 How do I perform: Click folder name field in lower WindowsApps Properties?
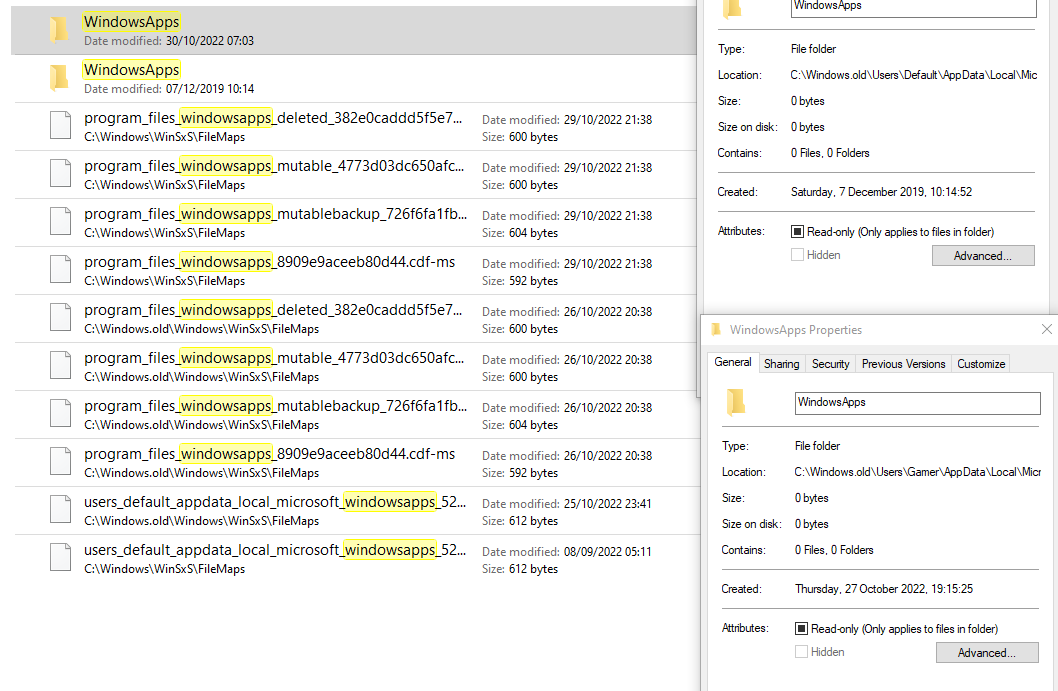[x=918, y=403]
